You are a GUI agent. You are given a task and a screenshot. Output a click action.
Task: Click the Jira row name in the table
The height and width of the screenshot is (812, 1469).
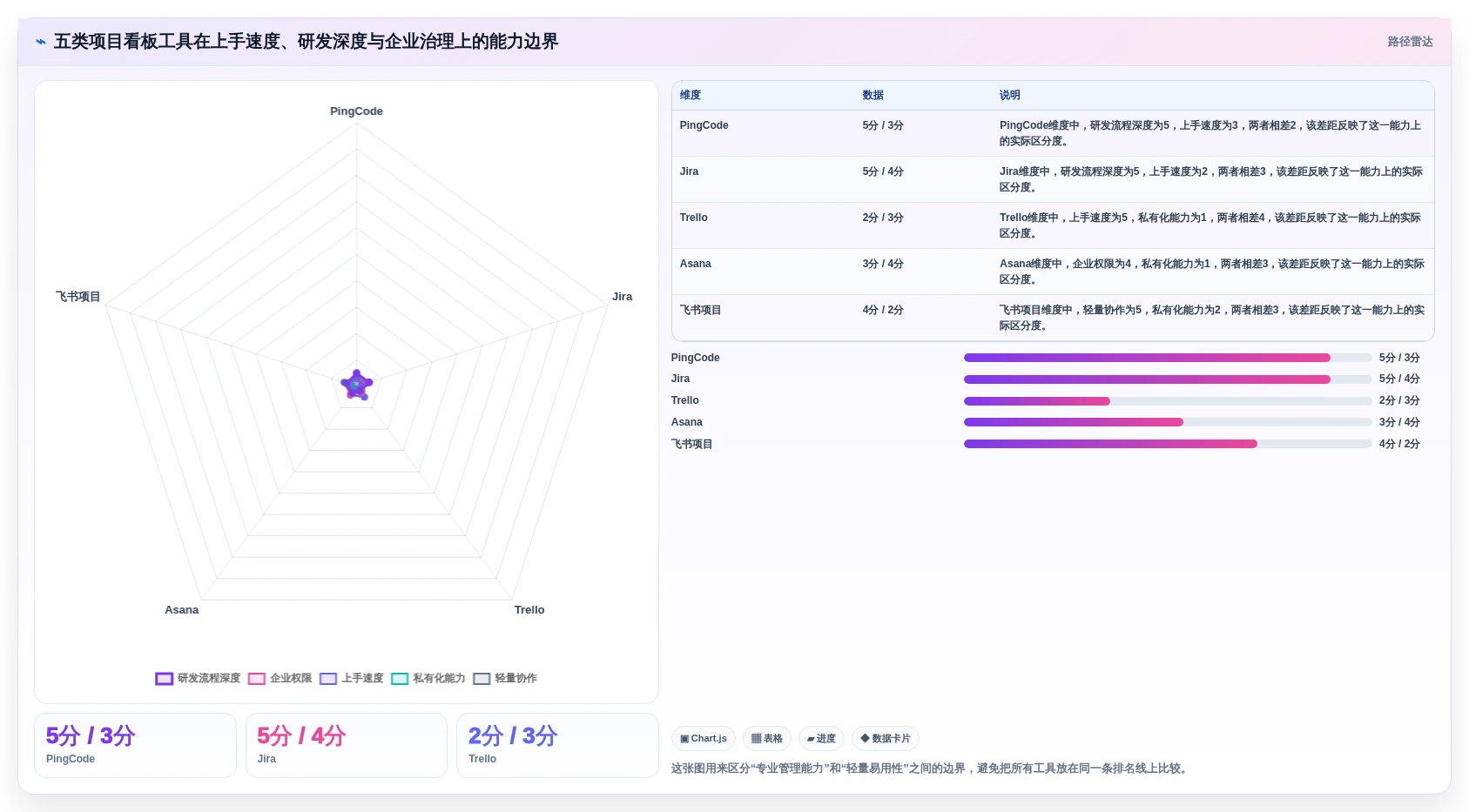click(x=689, y=171)
